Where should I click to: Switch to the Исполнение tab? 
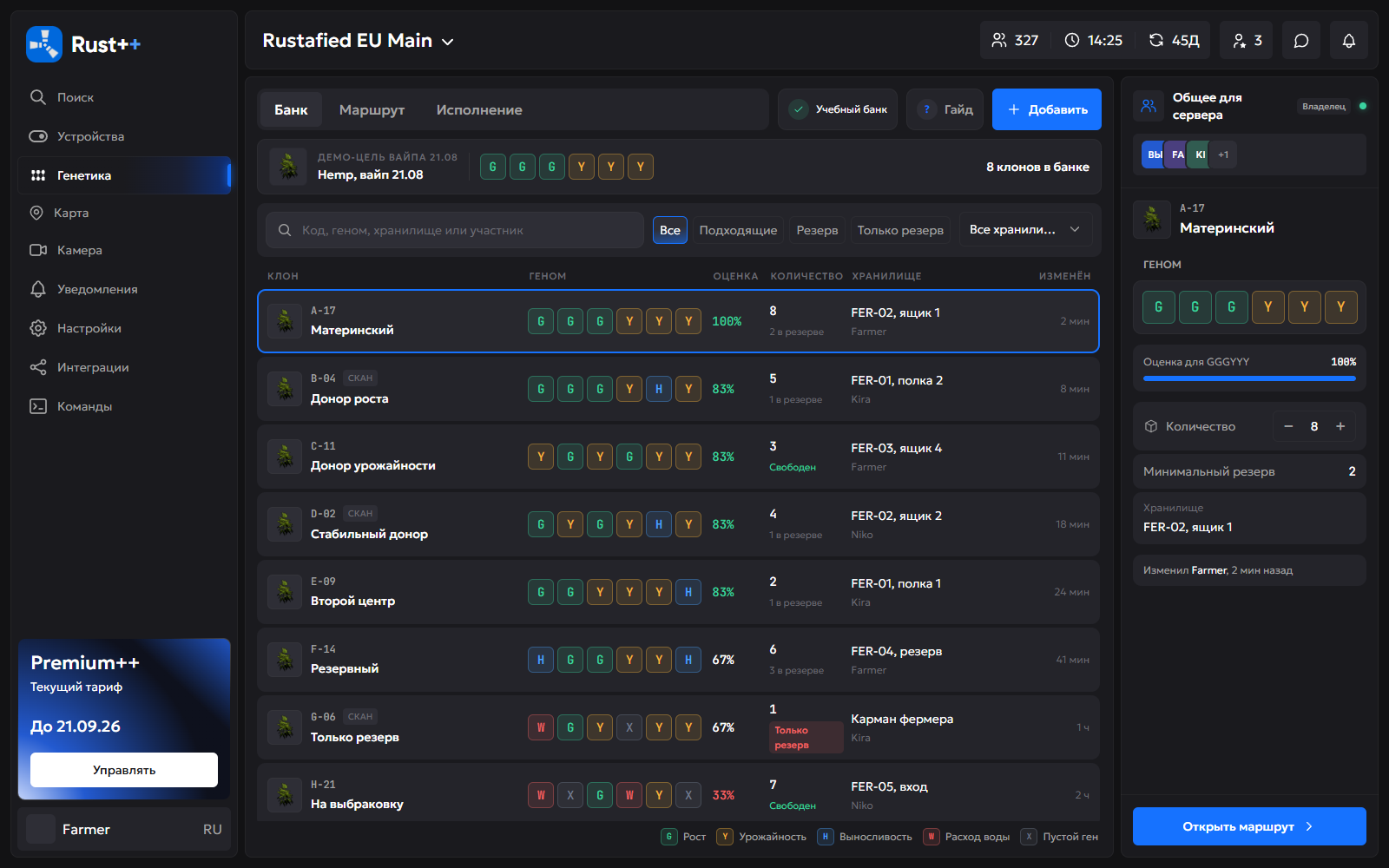point(479,110)
